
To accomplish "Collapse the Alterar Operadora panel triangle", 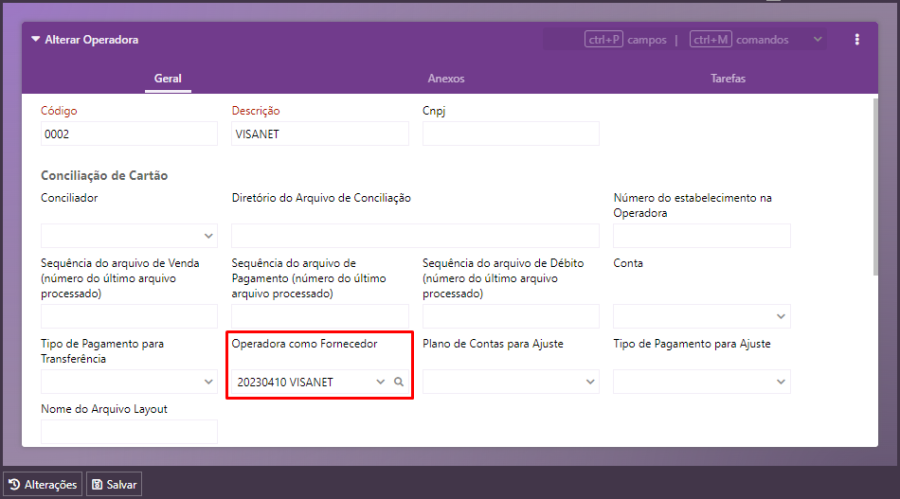I will coord(36,39).
